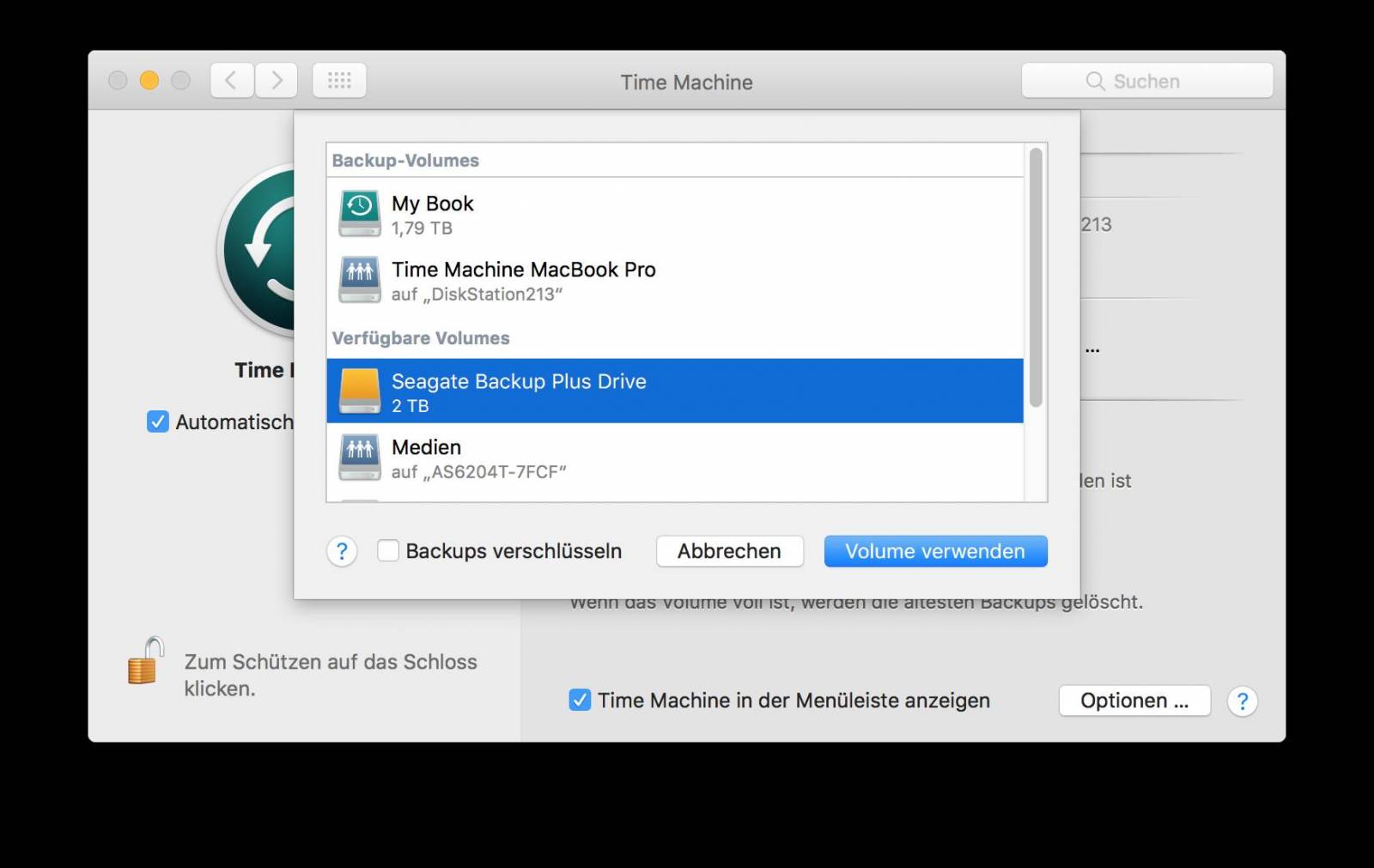Click the Medien network volume icon

[359, 457]
